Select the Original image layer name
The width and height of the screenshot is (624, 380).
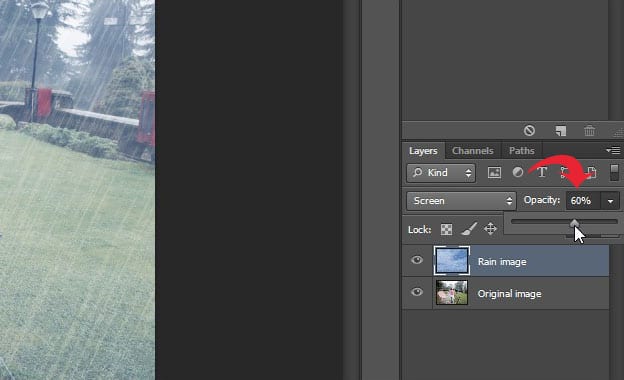click(509, 294)
